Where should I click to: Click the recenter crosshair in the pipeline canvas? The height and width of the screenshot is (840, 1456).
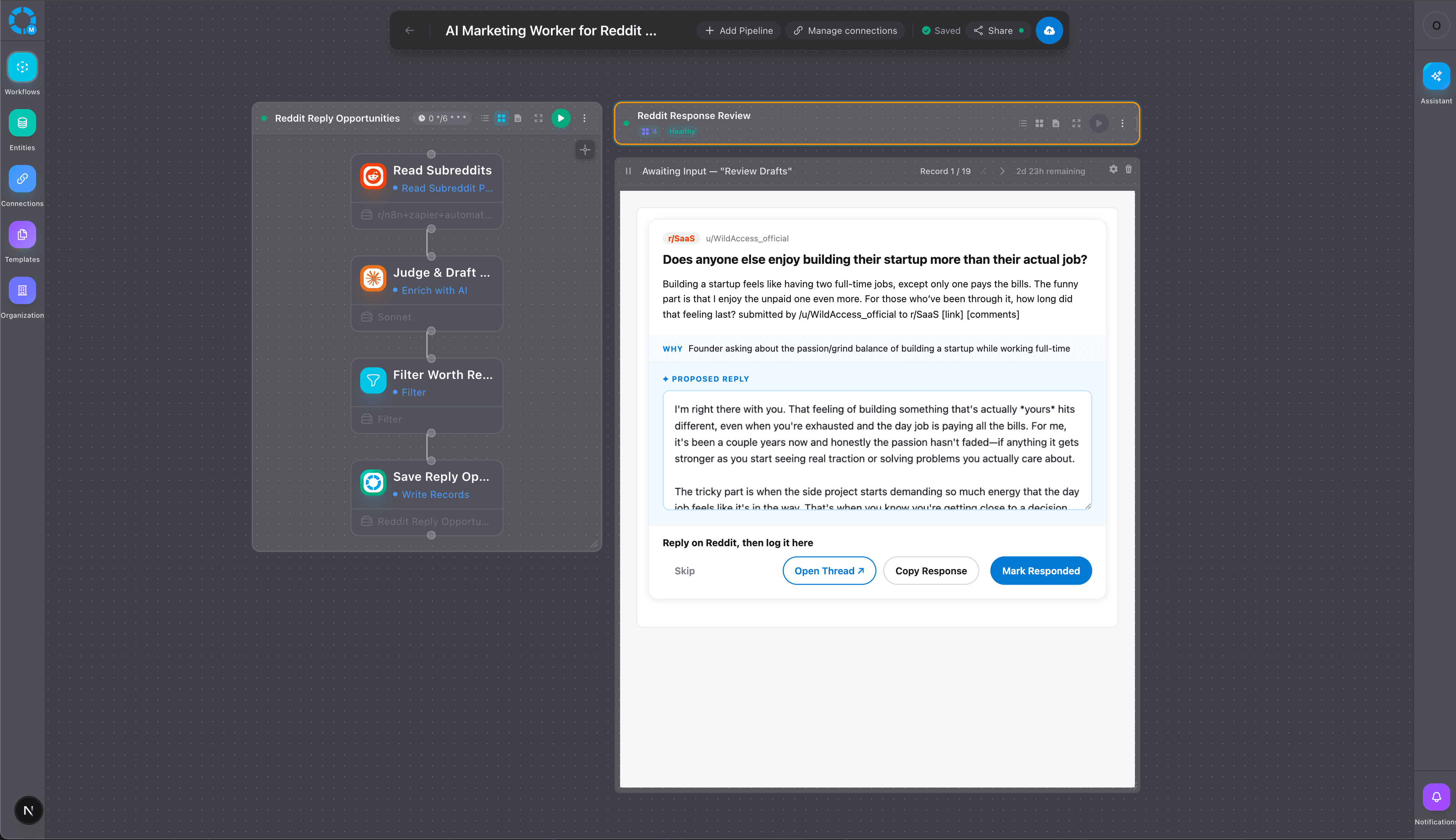(x=585, y=150)
